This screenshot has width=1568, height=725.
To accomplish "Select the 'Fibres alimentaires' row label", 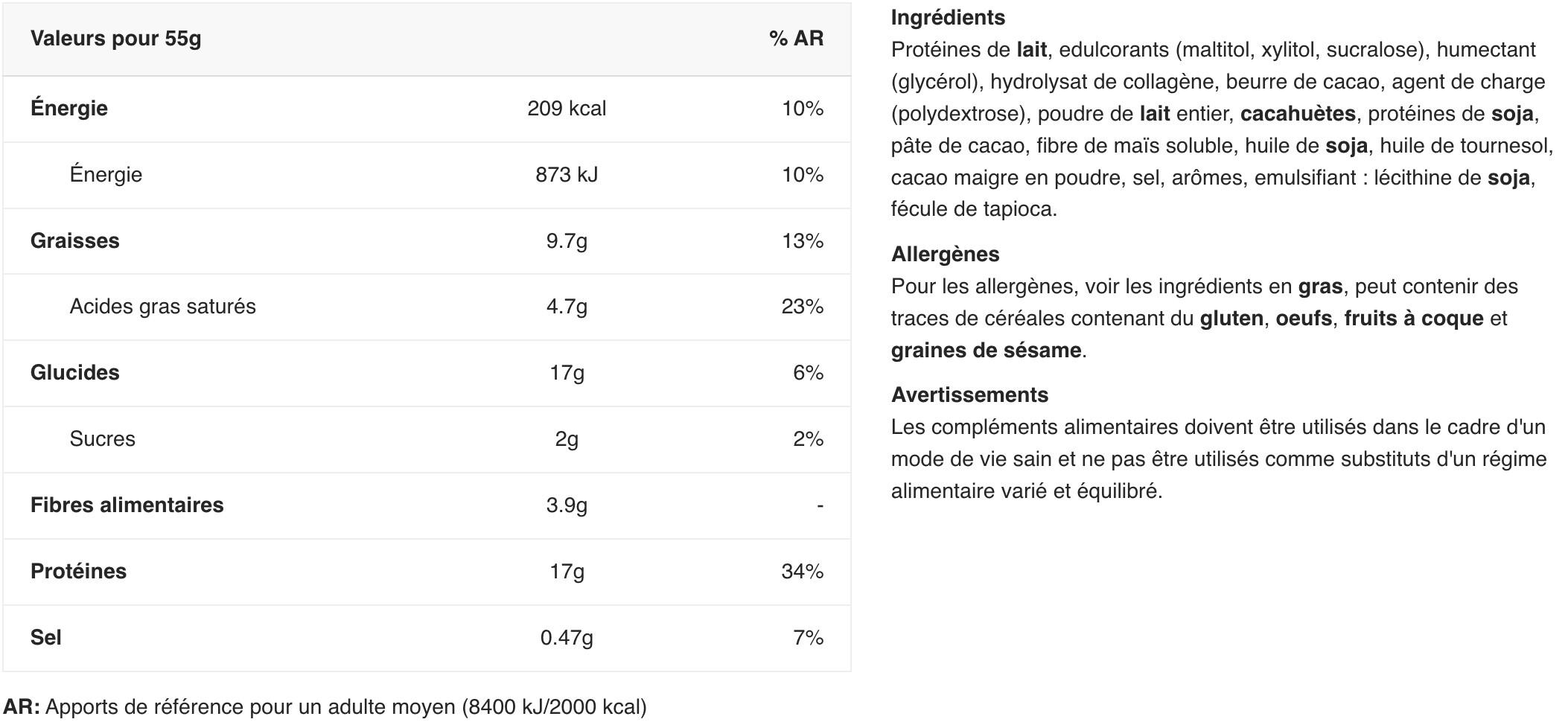I will 127,505.
